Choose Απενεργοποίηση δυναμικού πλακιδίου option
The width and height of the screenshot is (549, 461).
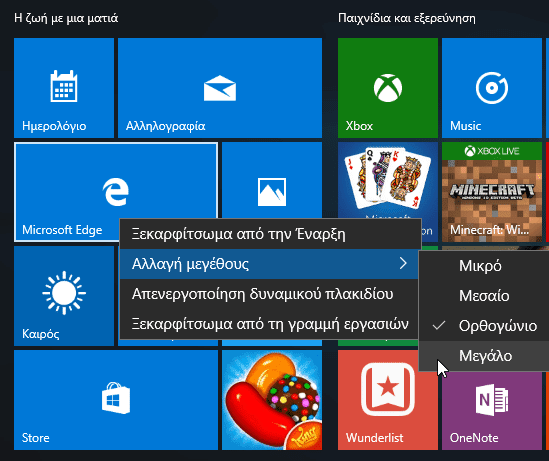(269, 294)
